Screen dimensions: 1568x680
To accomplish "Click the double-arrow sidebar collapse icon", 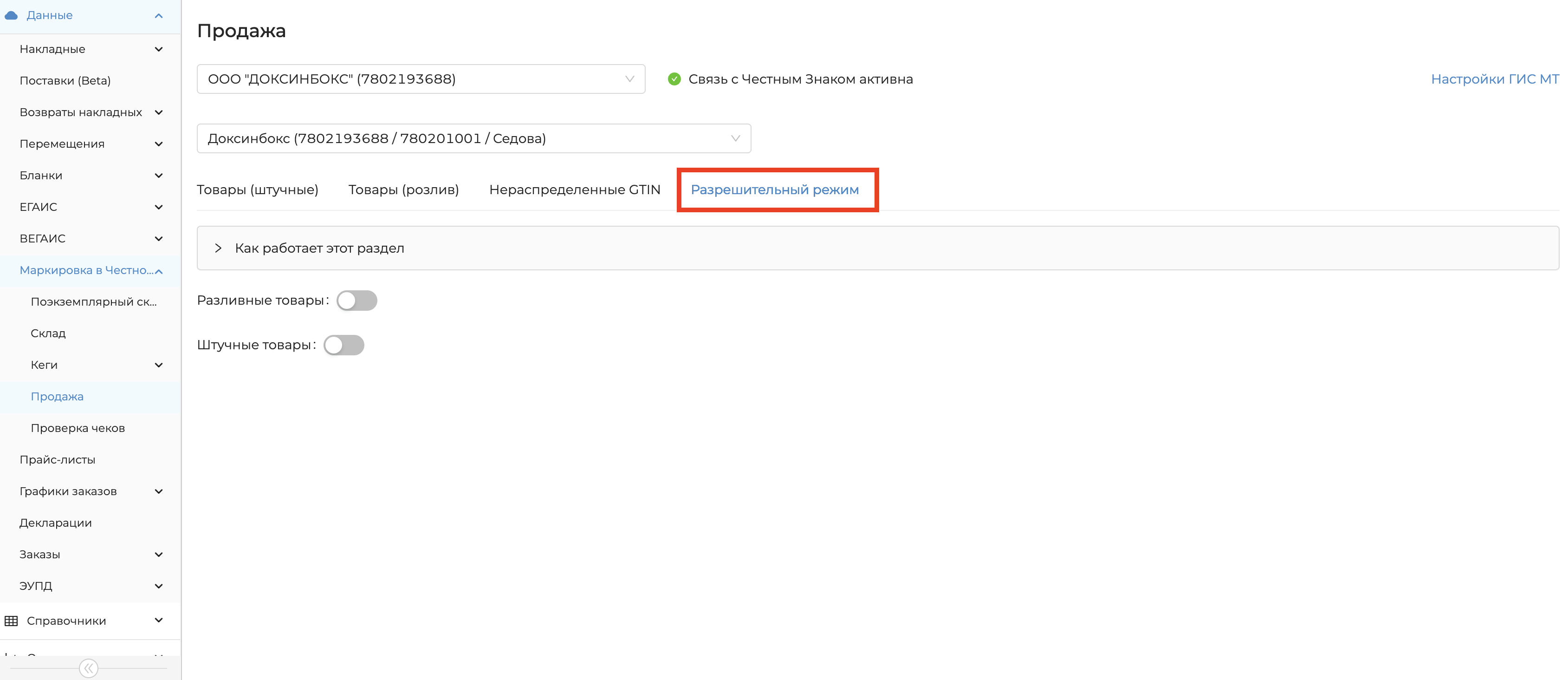I will (x=88, y=668).
